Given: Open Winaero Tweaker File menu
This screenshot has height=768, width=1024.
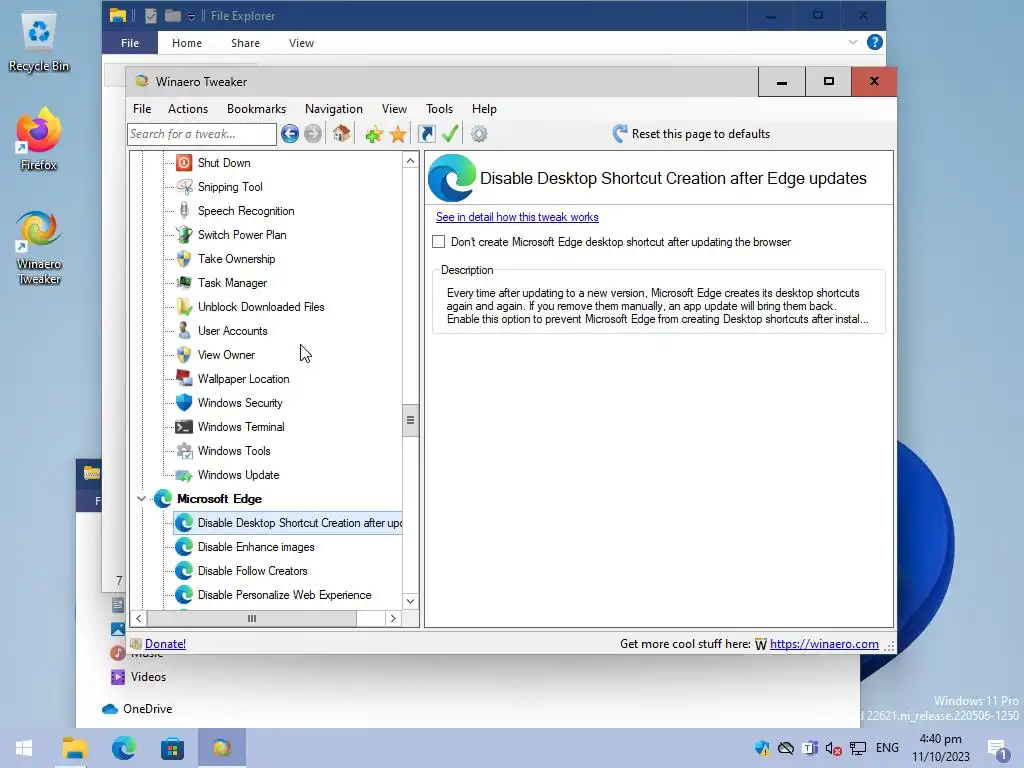Looking at the screenshot, I should coord(142,109).
